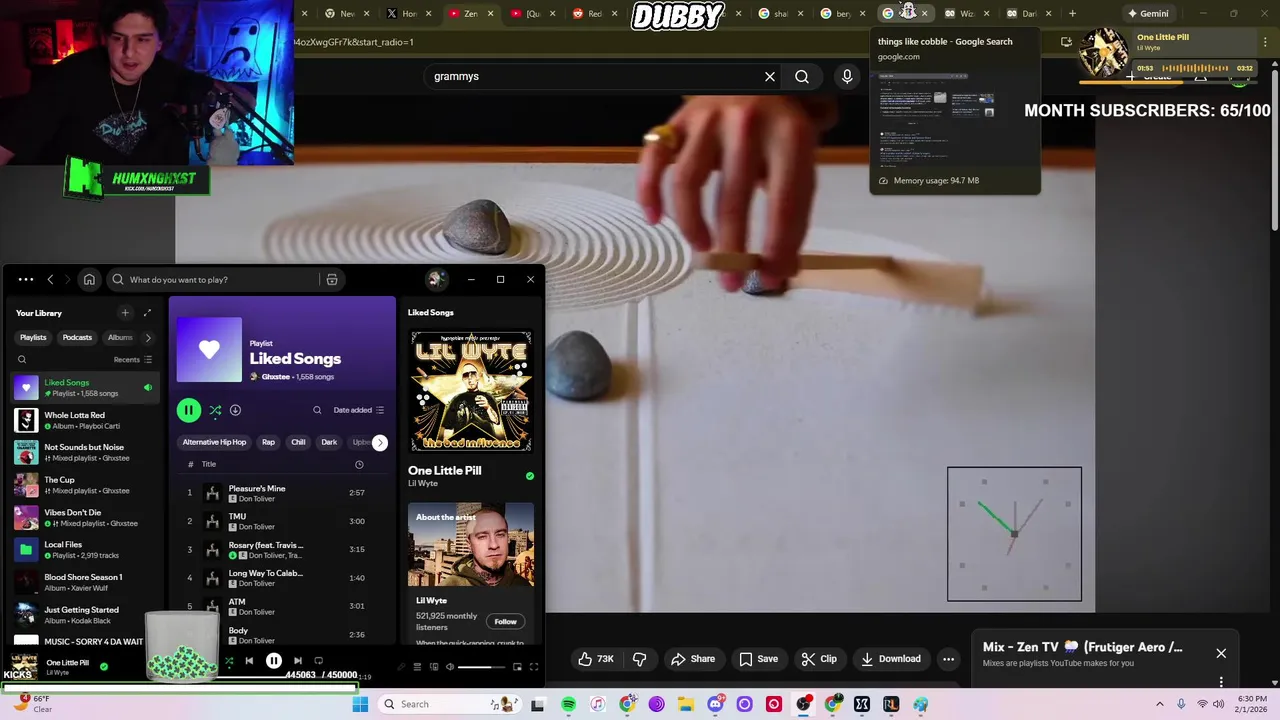
Task: Adjust the Spotify volume slider
Action: [x=481, y=667]
